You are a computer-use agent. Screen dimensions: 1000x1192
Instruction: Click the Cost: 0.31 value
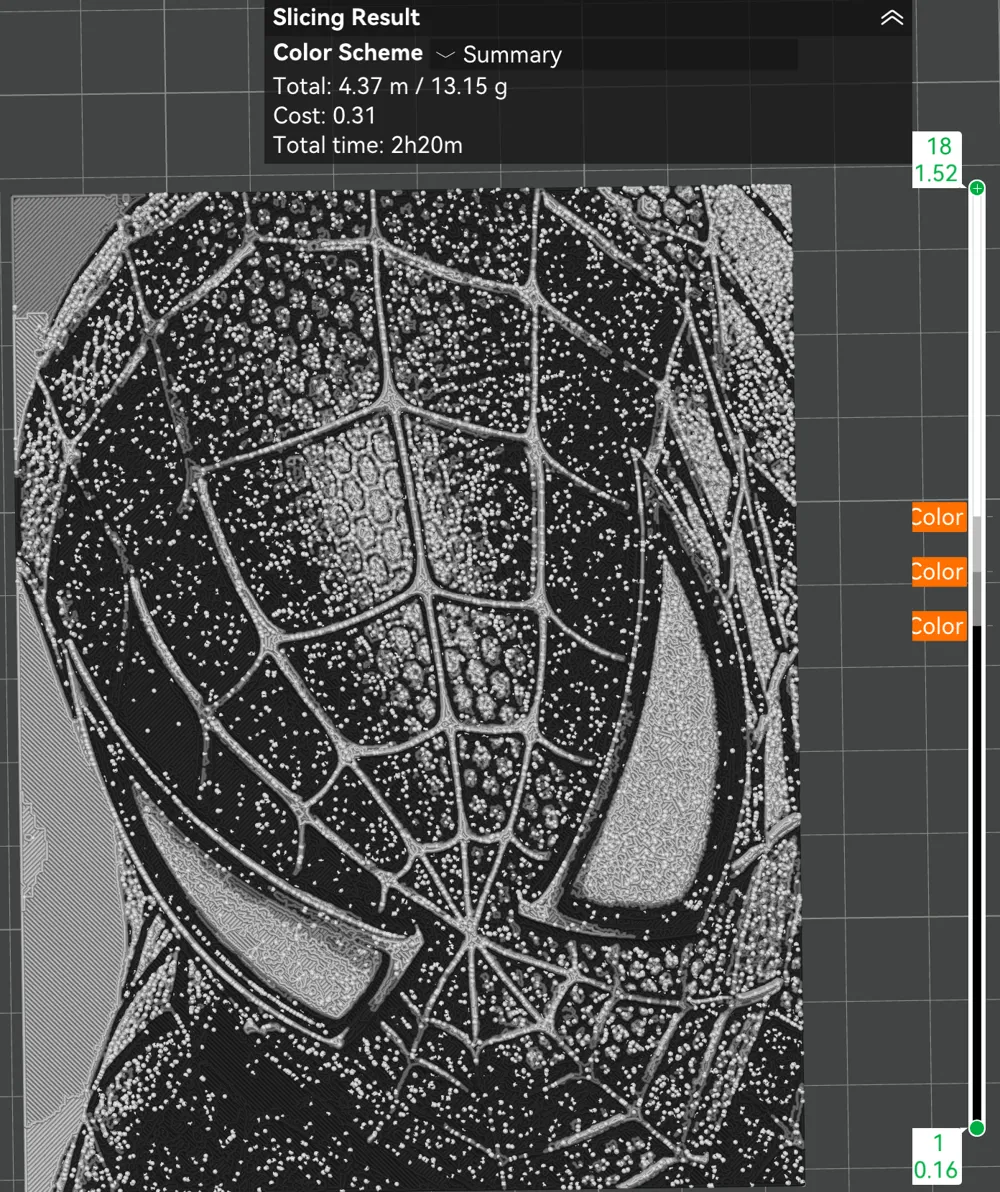[324, 116]
